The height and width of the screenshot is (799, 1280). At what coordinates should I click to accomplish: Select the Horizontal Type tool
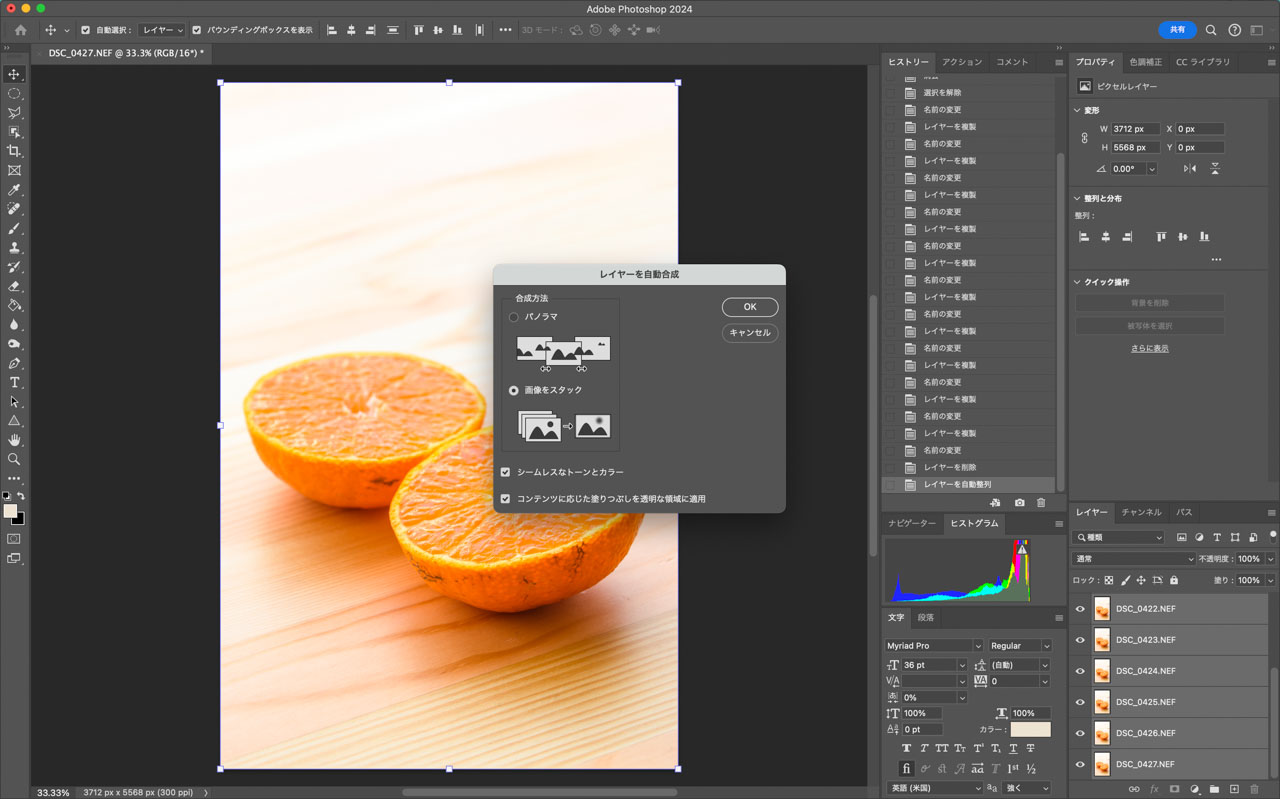click(14, 383)
